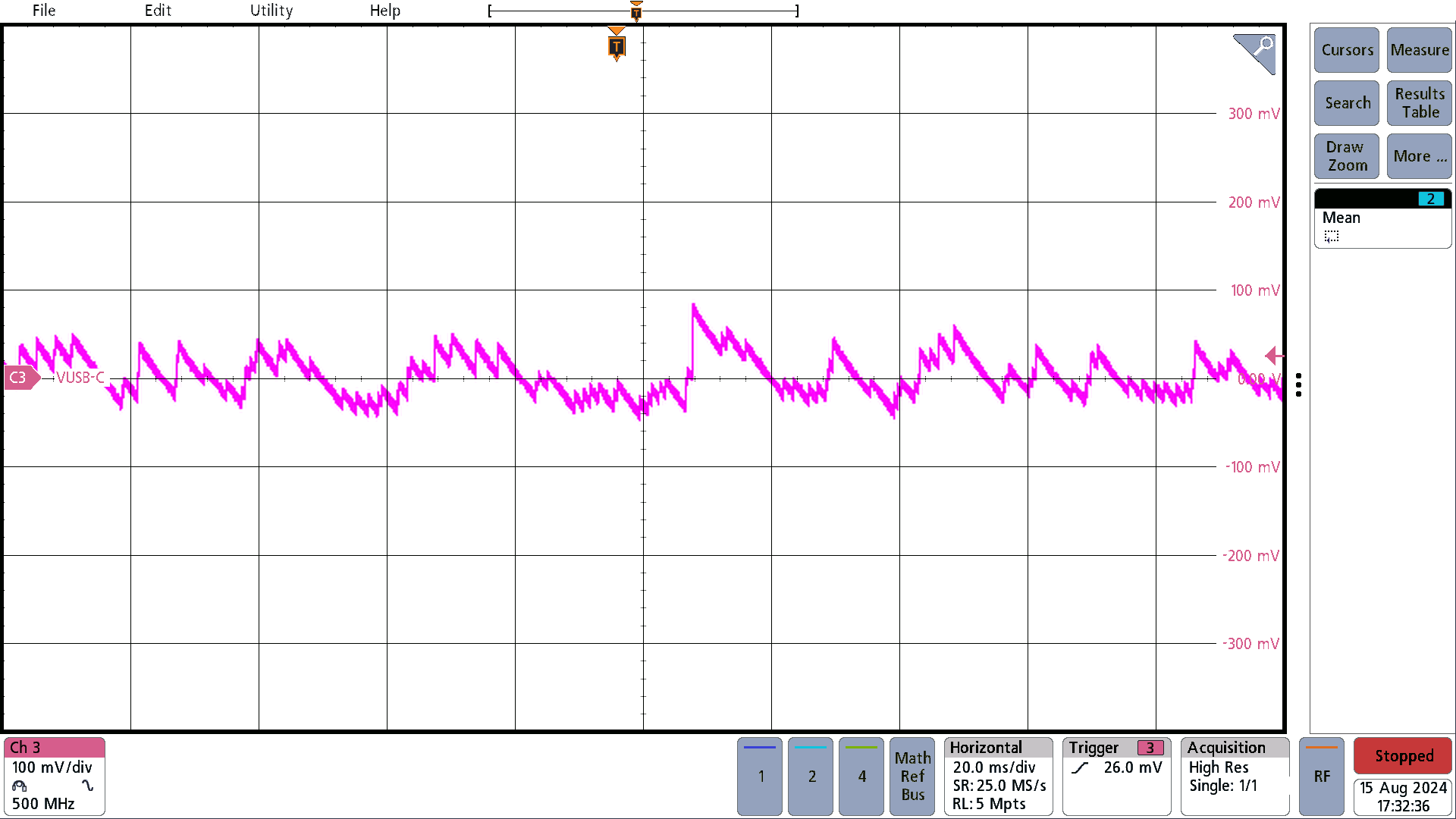Open the Trigger settings badge
Viewport: 1456px width, 819px height.
[1117, 776]
